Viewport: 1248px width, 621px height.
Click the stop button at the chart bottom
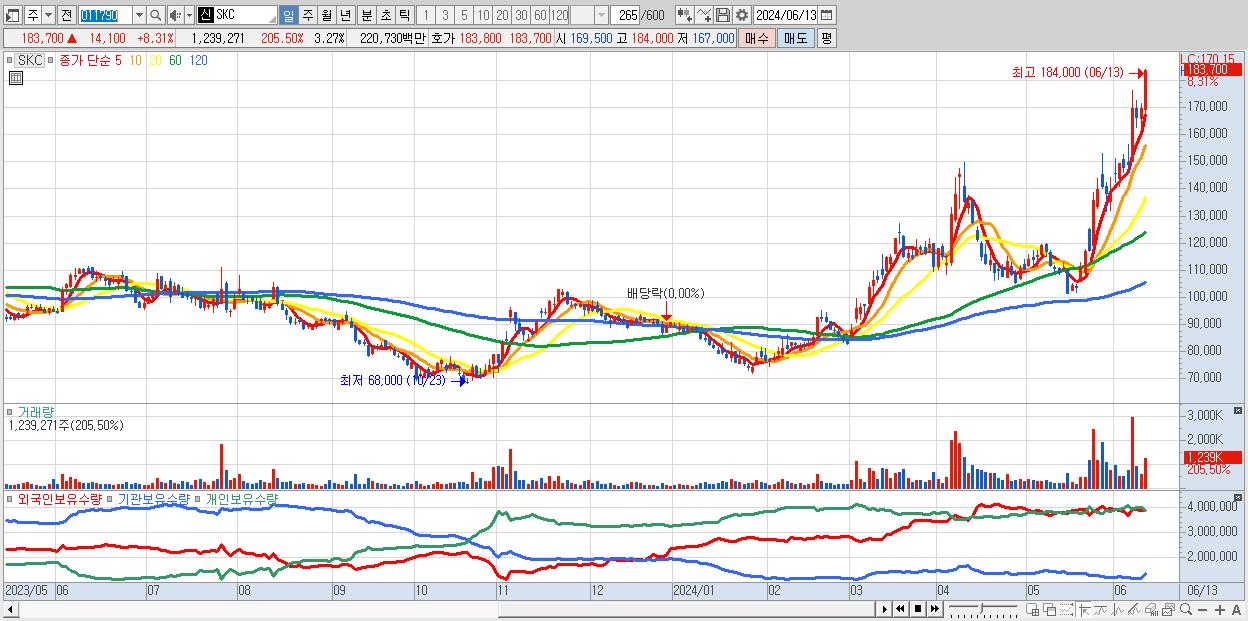tap(917, 609)
